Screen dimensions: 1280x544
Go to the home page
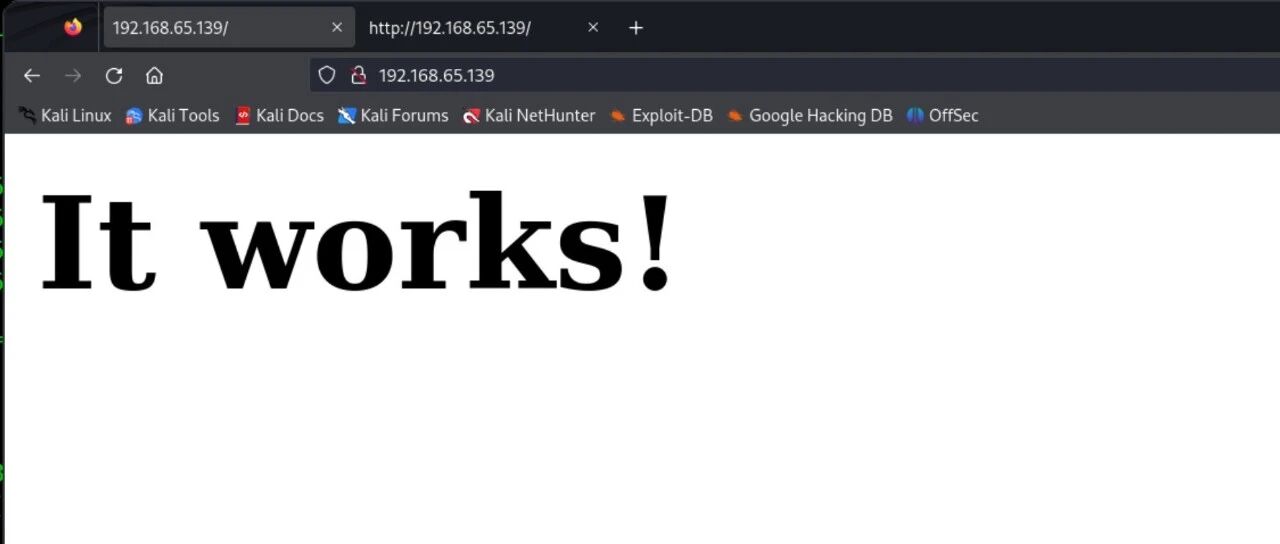pyautogui.click(x=154, y=76)
